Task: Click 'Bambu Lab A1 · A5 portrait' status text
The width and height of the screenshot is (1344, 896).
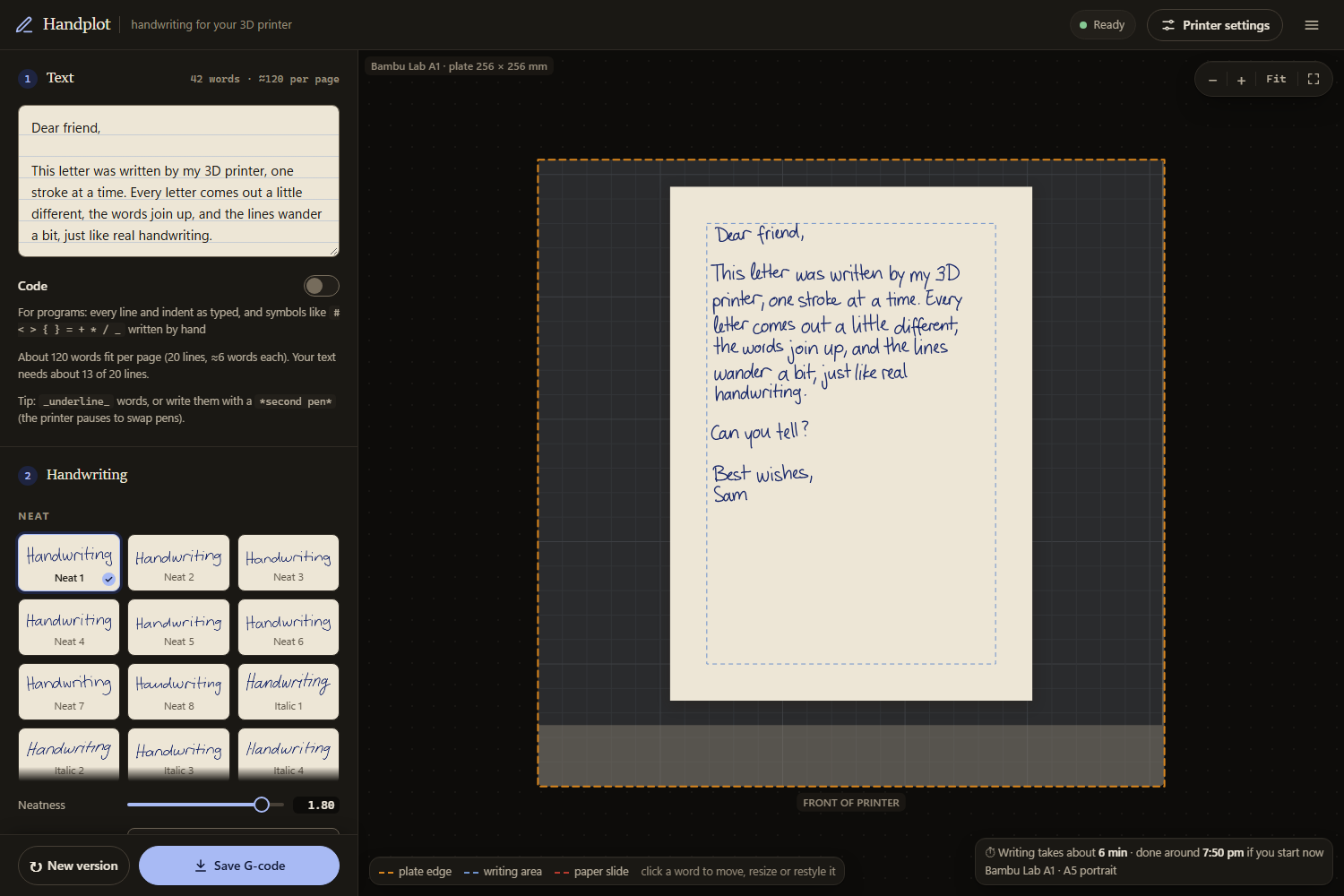Action: pos(1050,871)
